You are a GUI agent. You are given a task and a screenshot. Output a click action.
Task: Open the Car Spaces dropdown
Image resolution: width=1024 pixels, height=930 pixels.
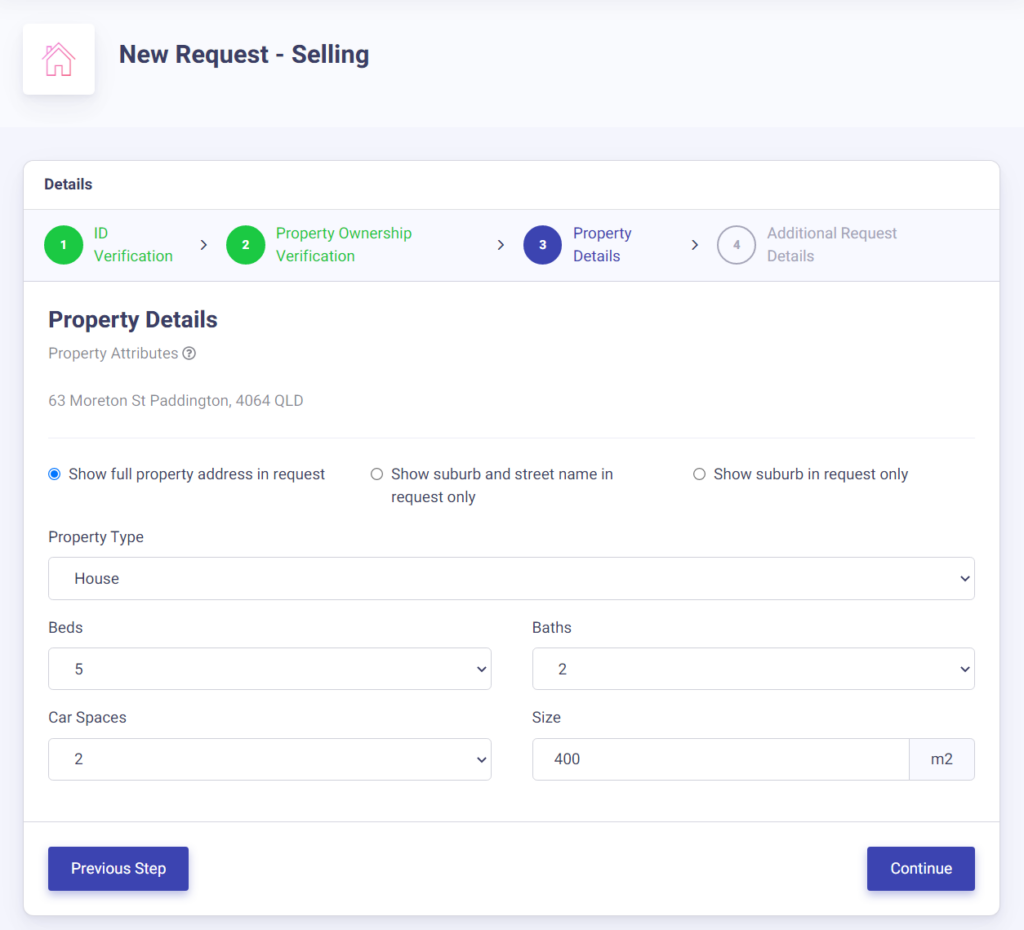pos(269,759)
